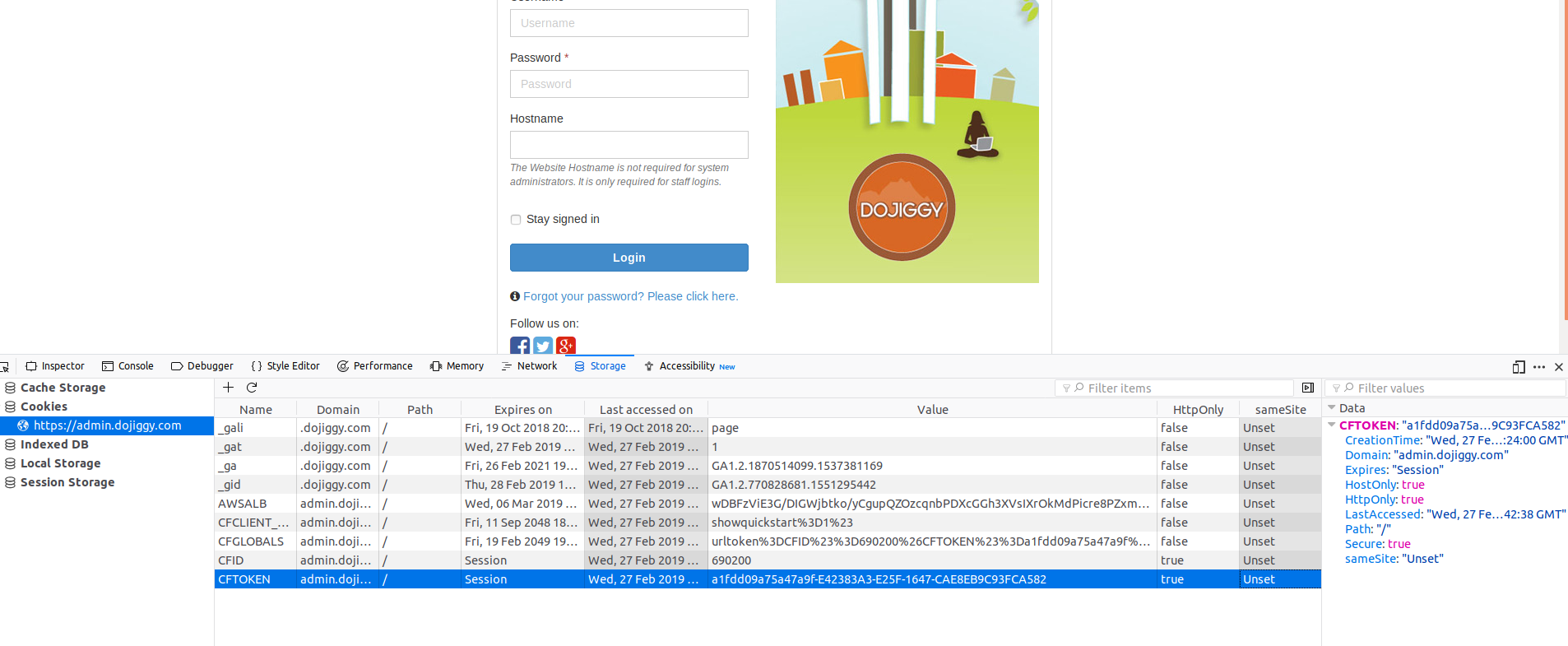Image resolution: width=1568 pixels, height=646 pixels.
Task: Select the _ga cookie row
Action: (768, 466)
